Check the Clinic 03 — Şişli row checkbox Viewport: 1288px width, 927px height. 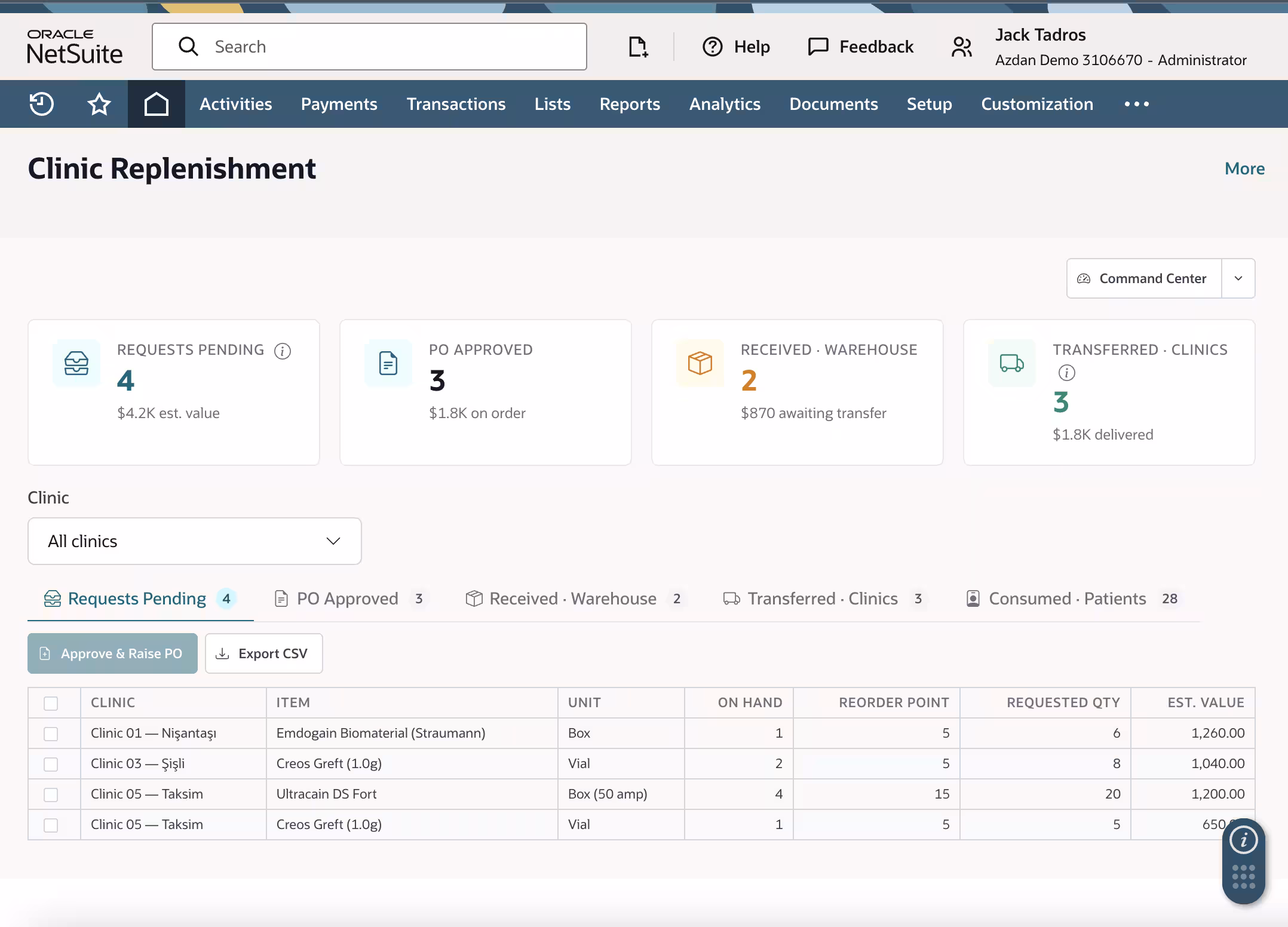(x=51, y=764)
